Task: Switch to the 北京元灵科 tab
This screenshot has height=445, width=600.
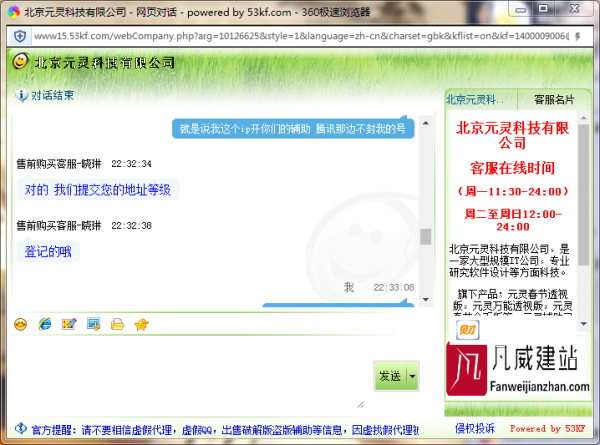Action: click(481, 100)
